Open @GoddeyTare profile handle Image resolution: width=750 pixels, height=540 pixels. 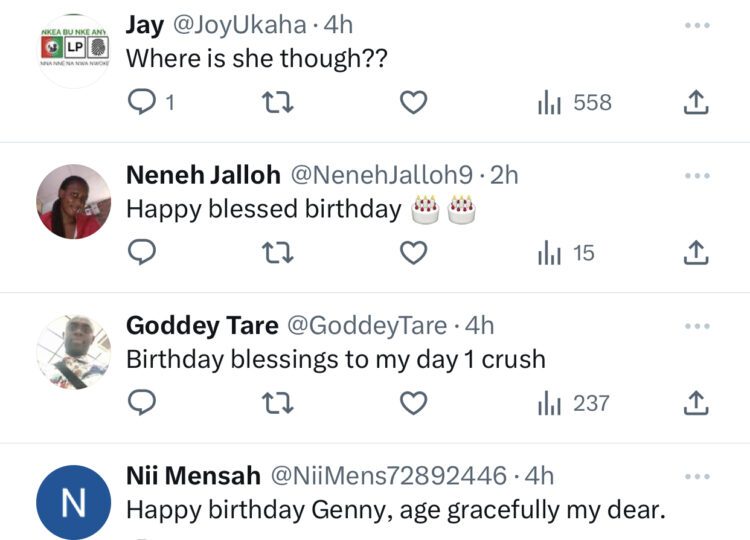(x=369, y=325)
